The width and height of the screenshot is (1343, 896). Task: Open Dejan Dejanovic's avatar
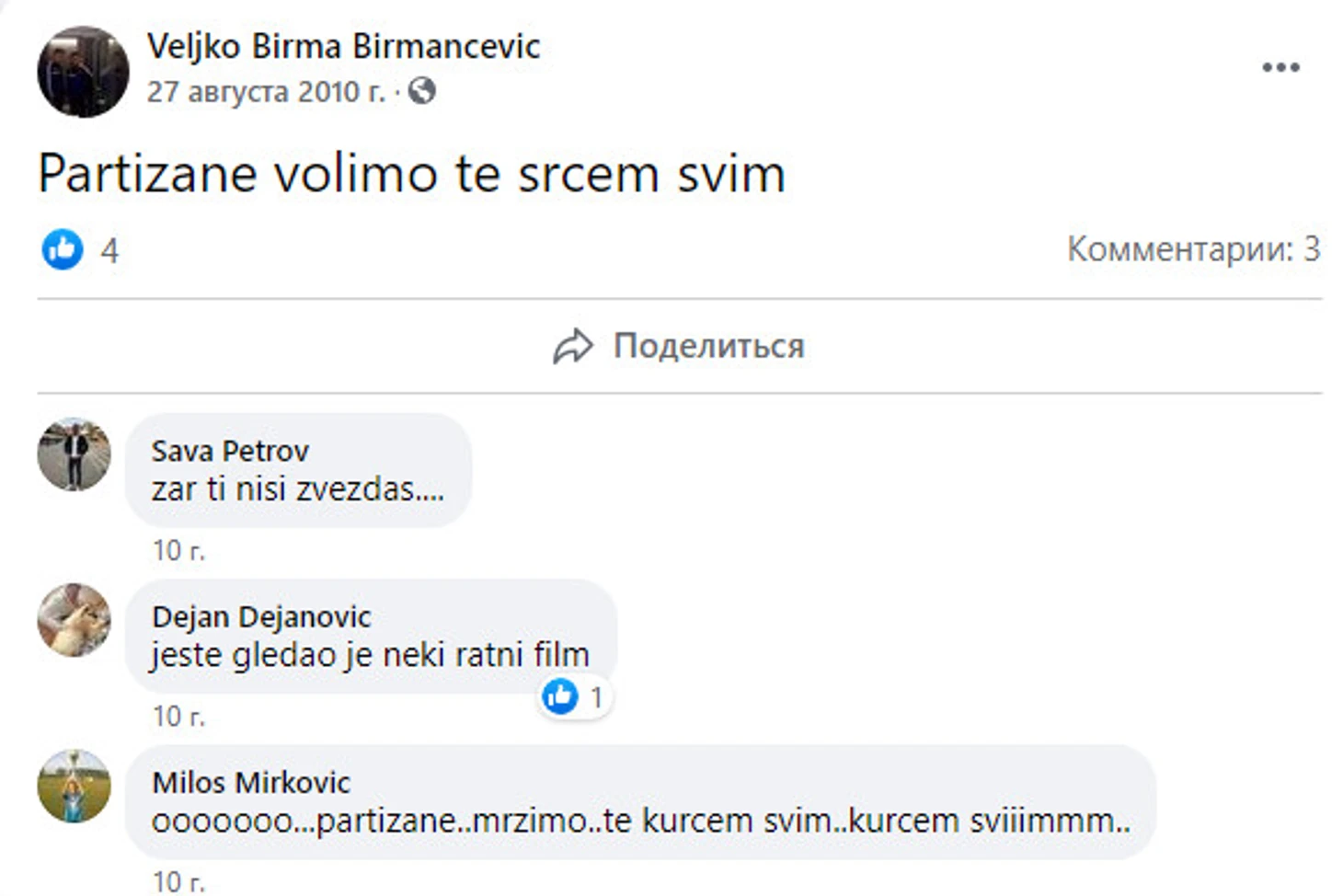(x=74, y=620)
